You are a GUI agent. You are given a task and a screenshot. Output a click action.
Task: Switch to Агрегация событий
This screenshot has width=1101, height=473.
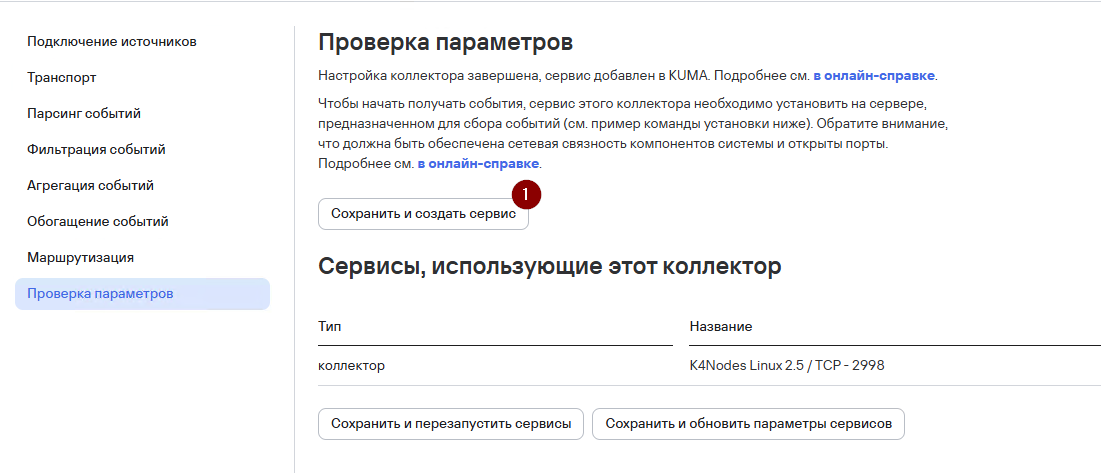tap(91, 185)
